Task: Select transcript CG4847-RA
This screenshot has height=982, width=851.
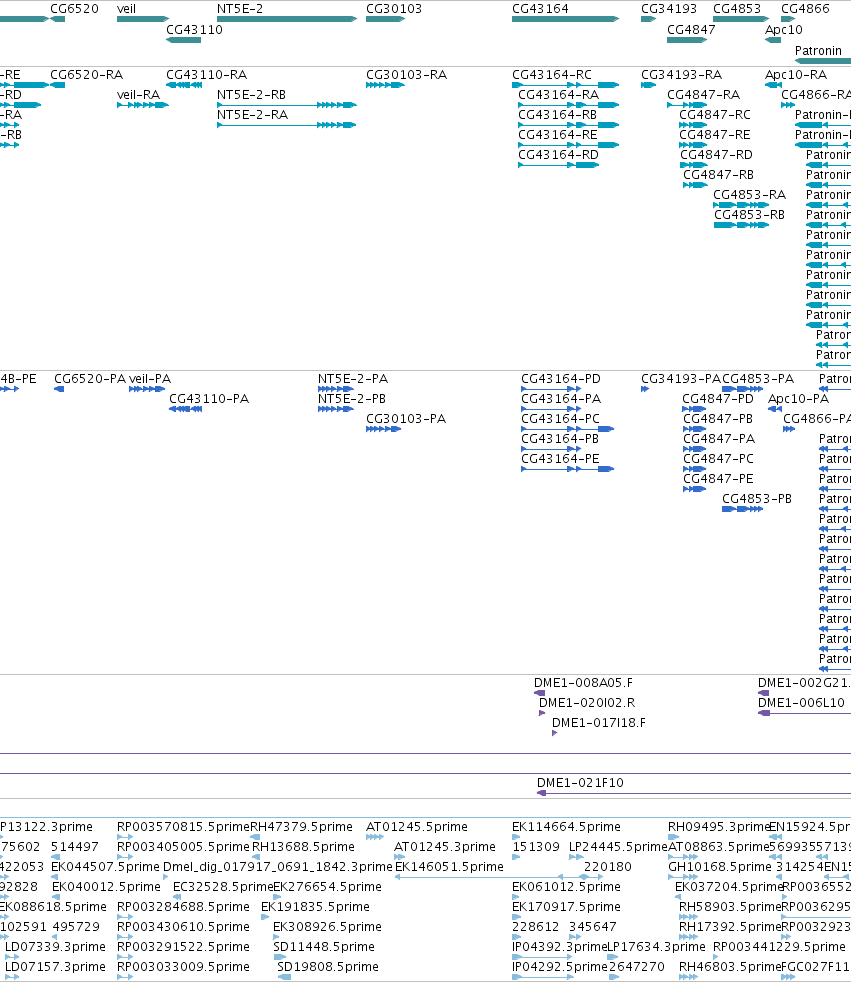Action: click(703, 95)
